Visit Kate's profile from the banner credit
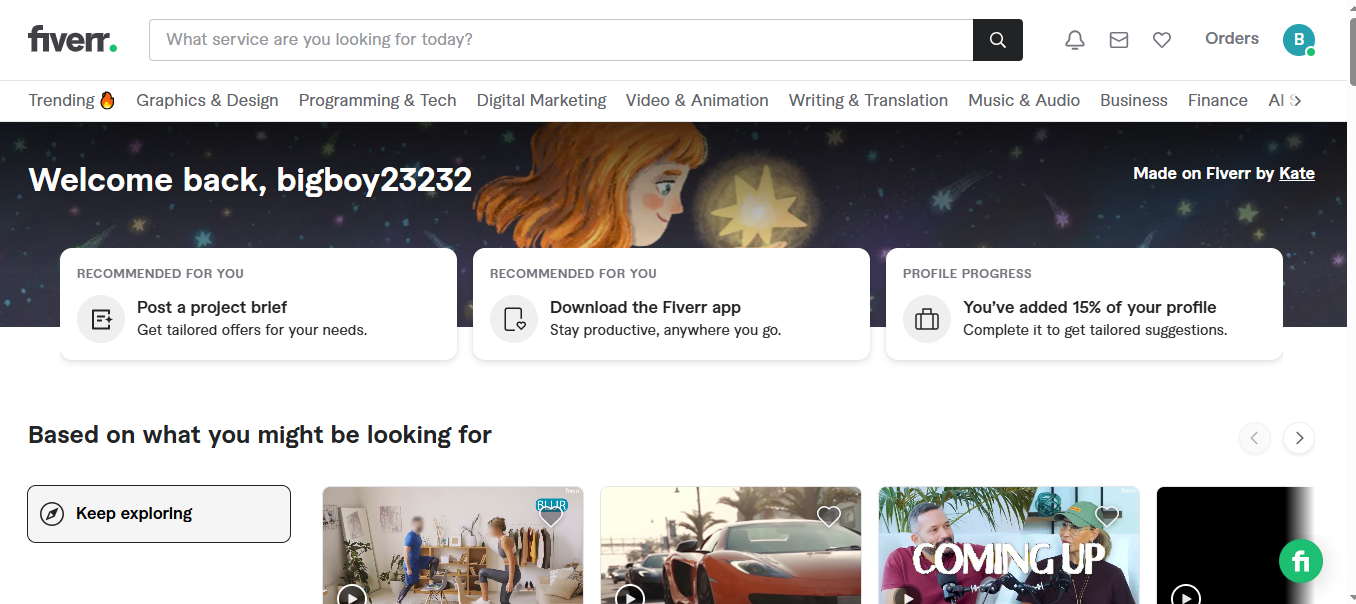Screen dimensions: 1356x604 click(1297, 173)
